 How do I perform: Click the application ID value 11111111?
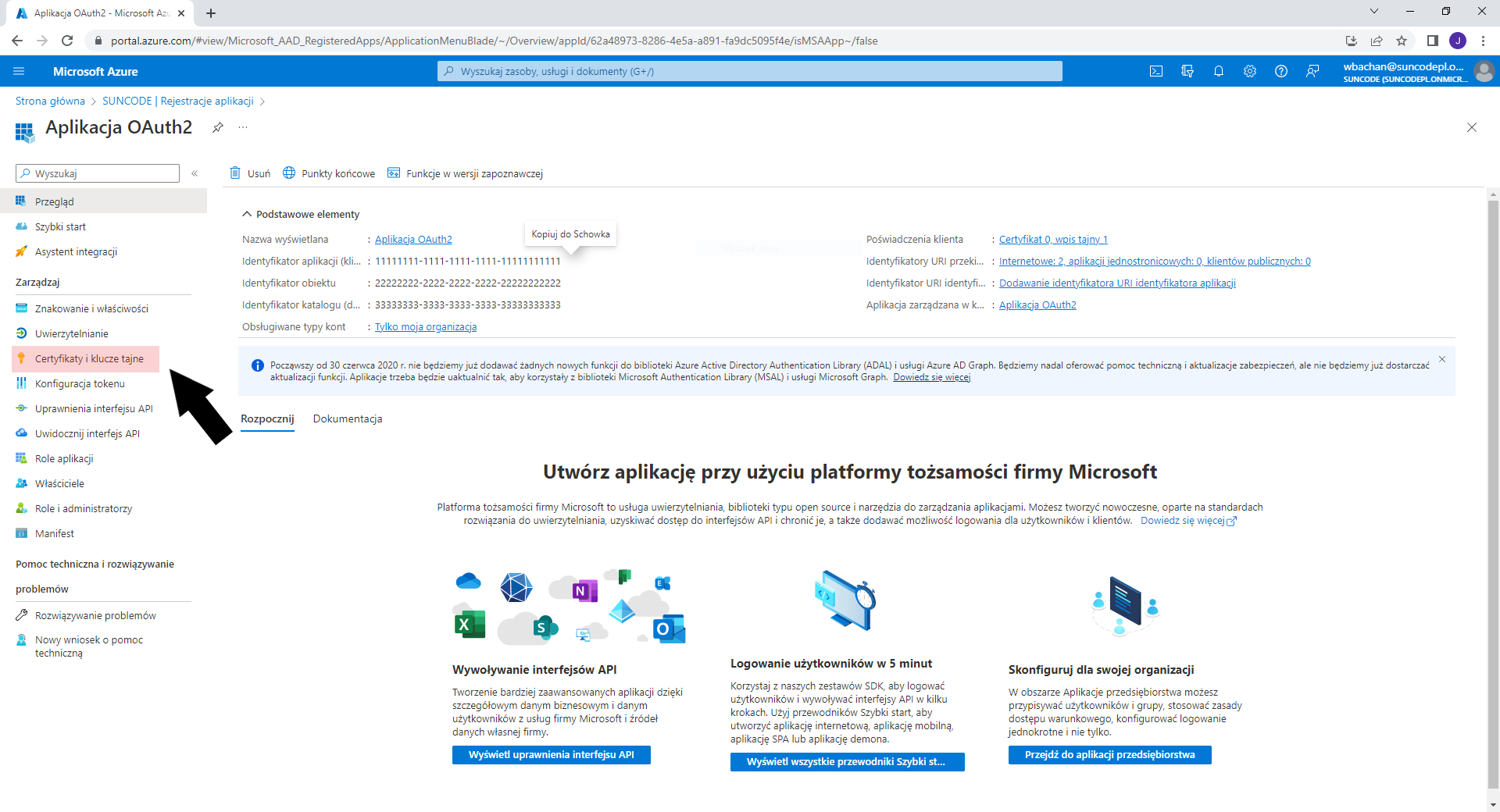pyautogui.click(x=468, y=261)
